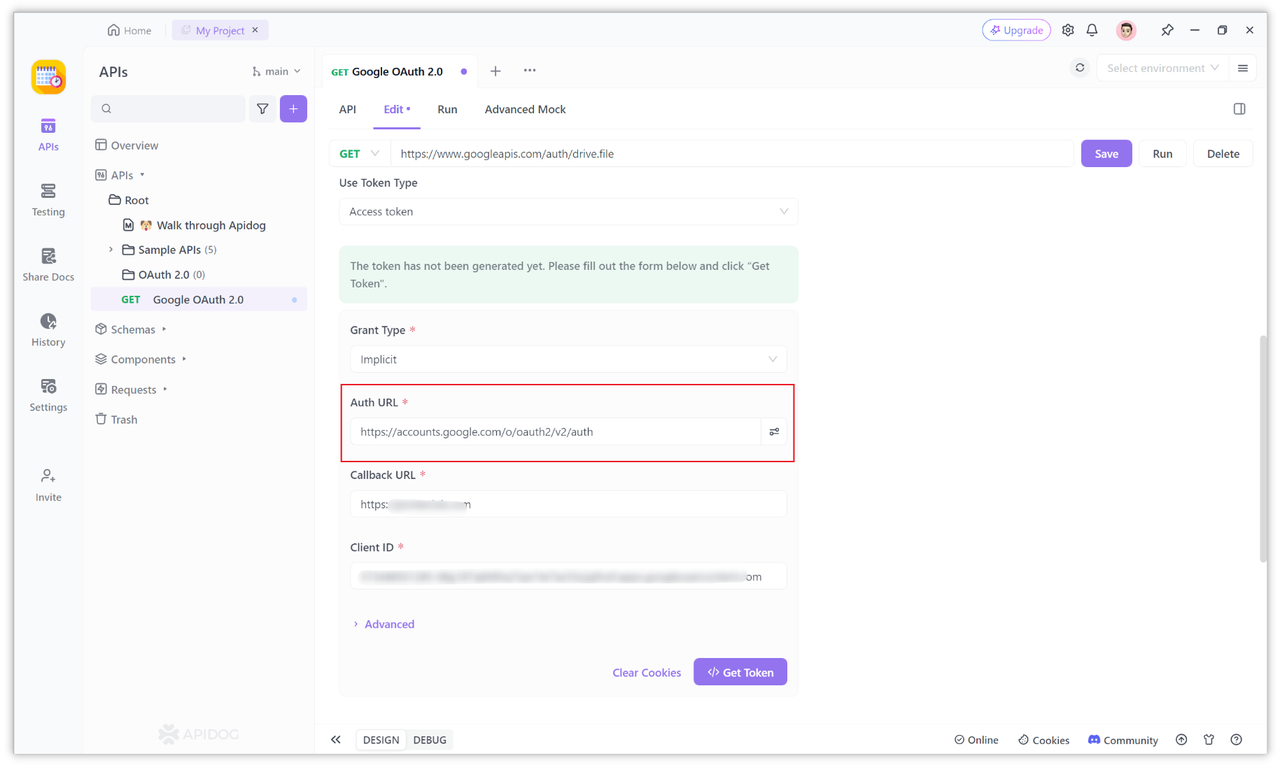Click the Run button next to Save
Image resolution: width=1280 pixels, height=765 pixels.
pos(1162,154)
